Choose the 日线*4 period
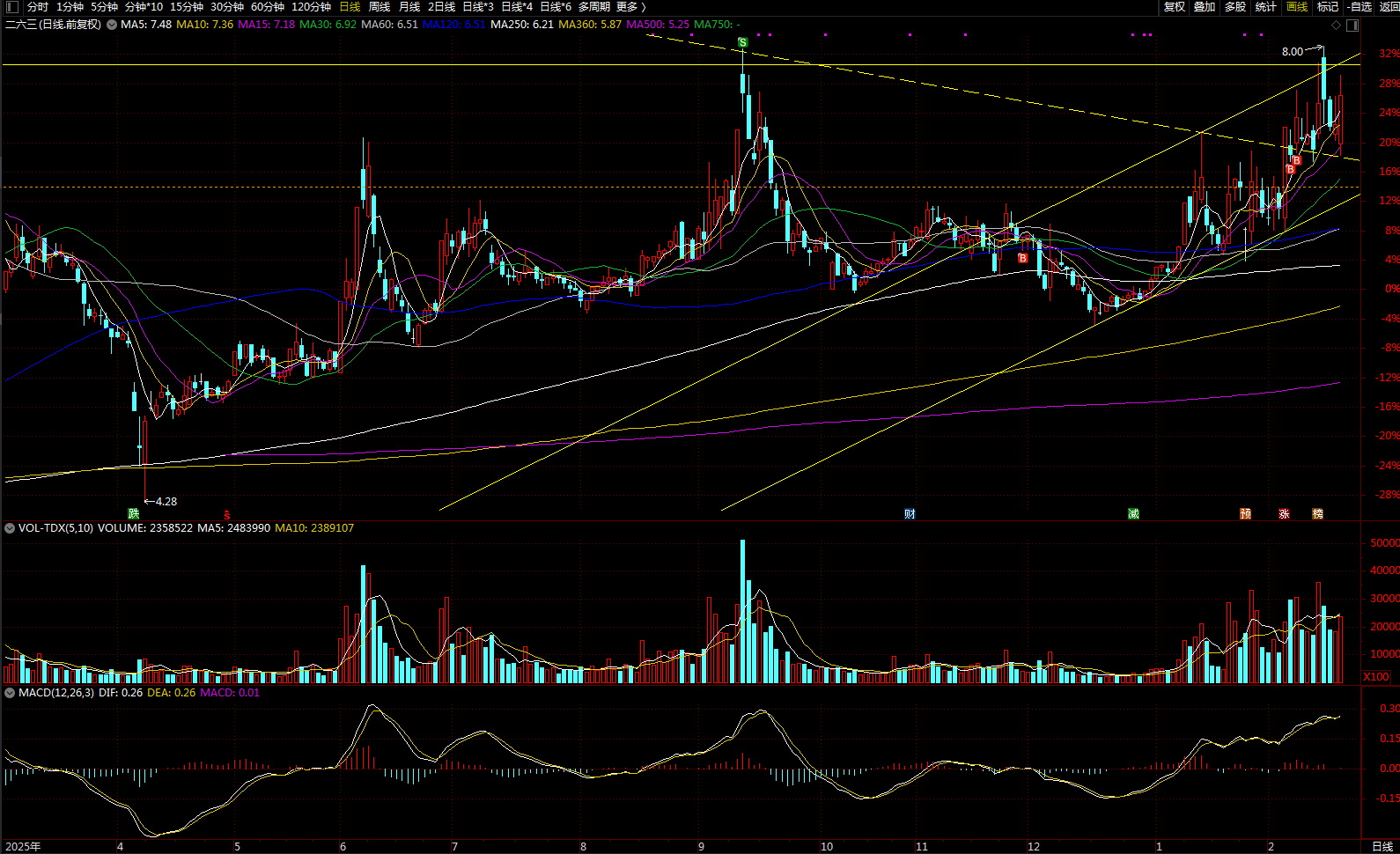The width and height of the screenshot is (1400, 854). click(x=517, y=7)
